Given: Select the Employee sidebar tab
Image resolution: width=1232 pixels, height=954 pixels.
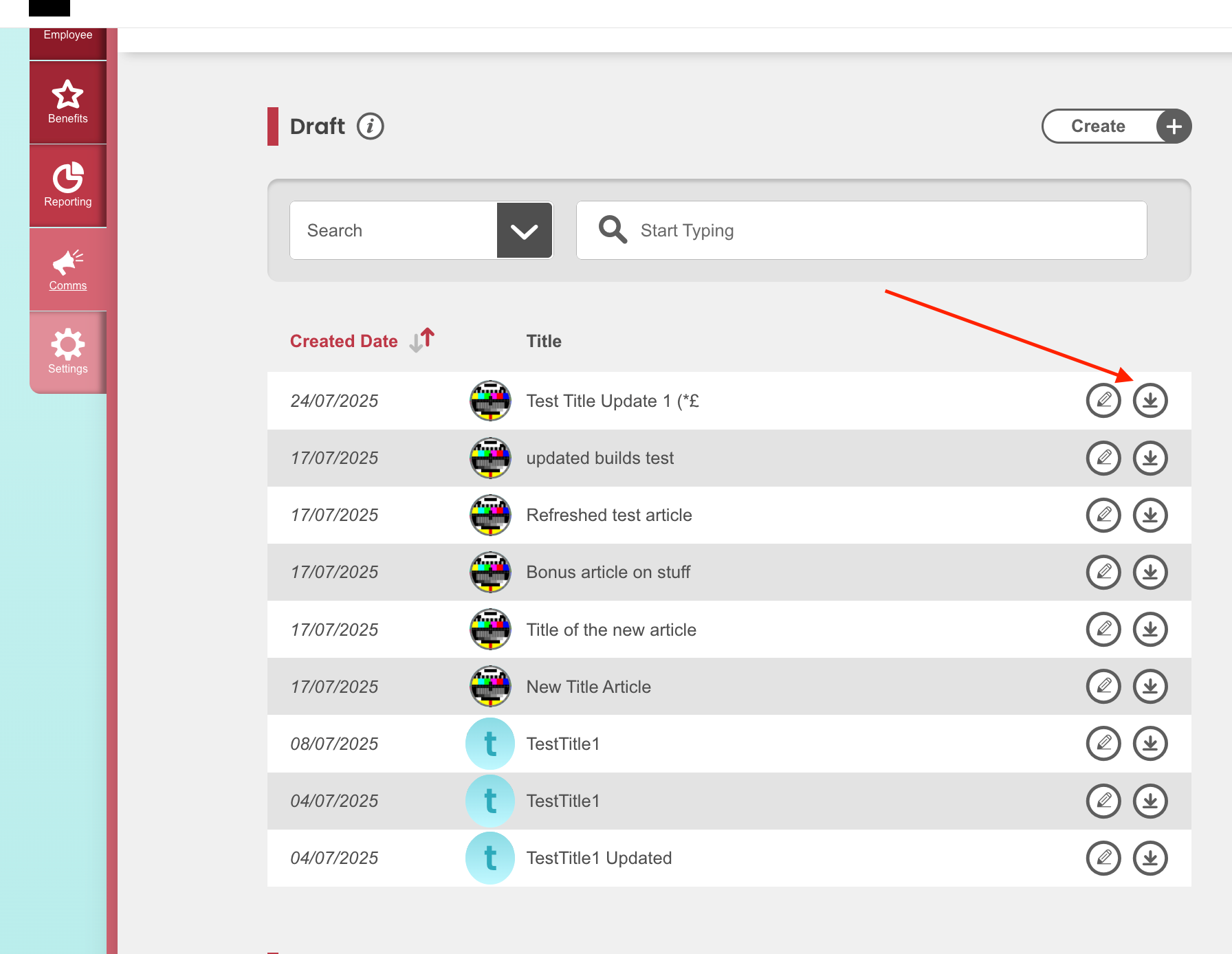Looking at the screenshot, I should [x=68, y=36].
